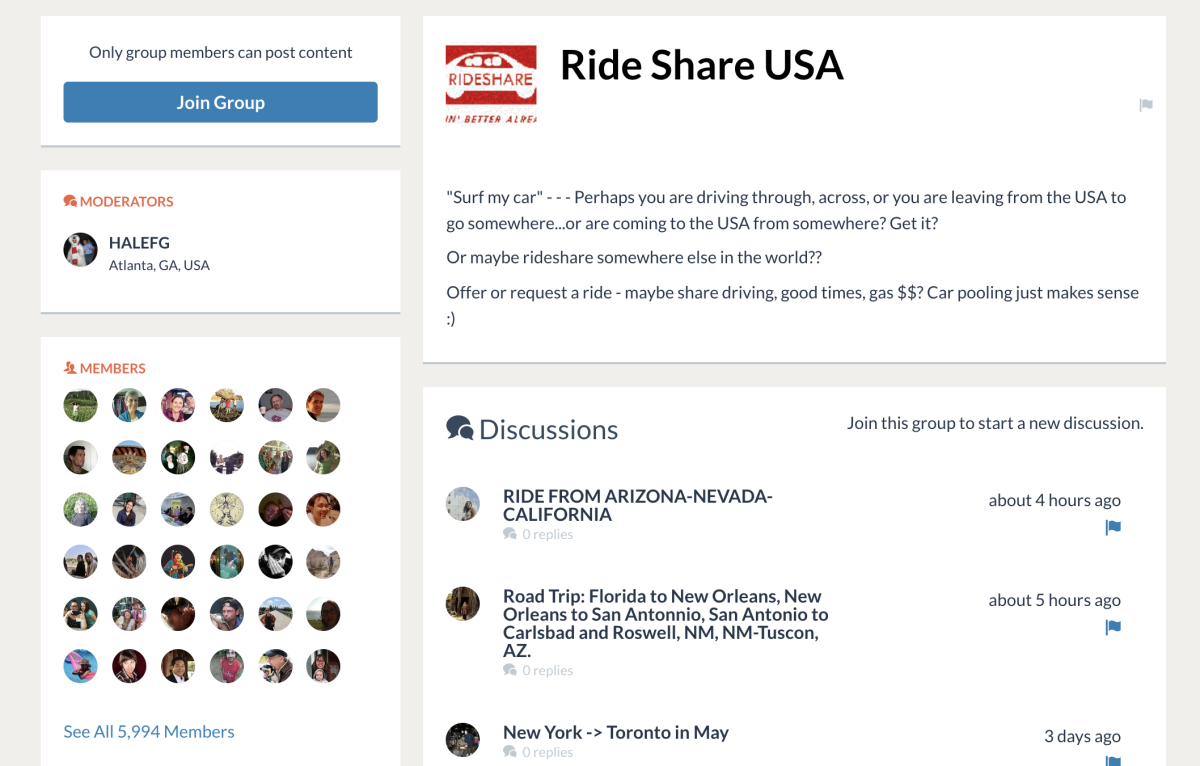Click 0 replies under the Road Trip discussion
Viewport: 1200px width, 766px height.
click(x=545, y=669)
